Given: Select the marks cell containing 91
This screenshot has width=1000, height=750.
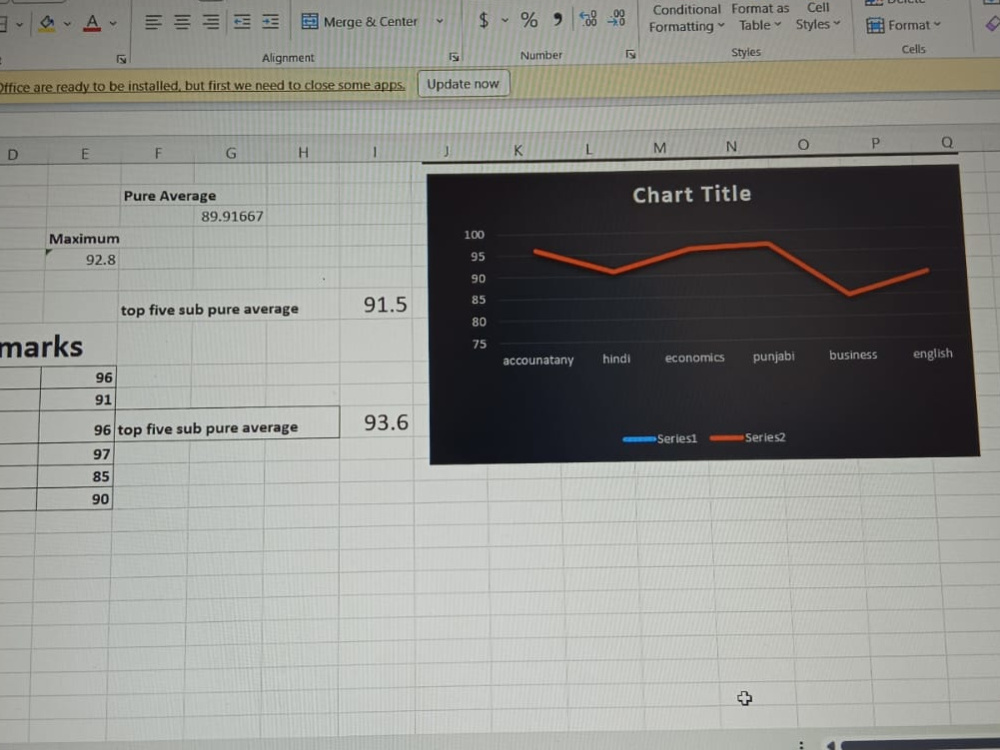Looking at the screenshot, I should click(77, 400).
